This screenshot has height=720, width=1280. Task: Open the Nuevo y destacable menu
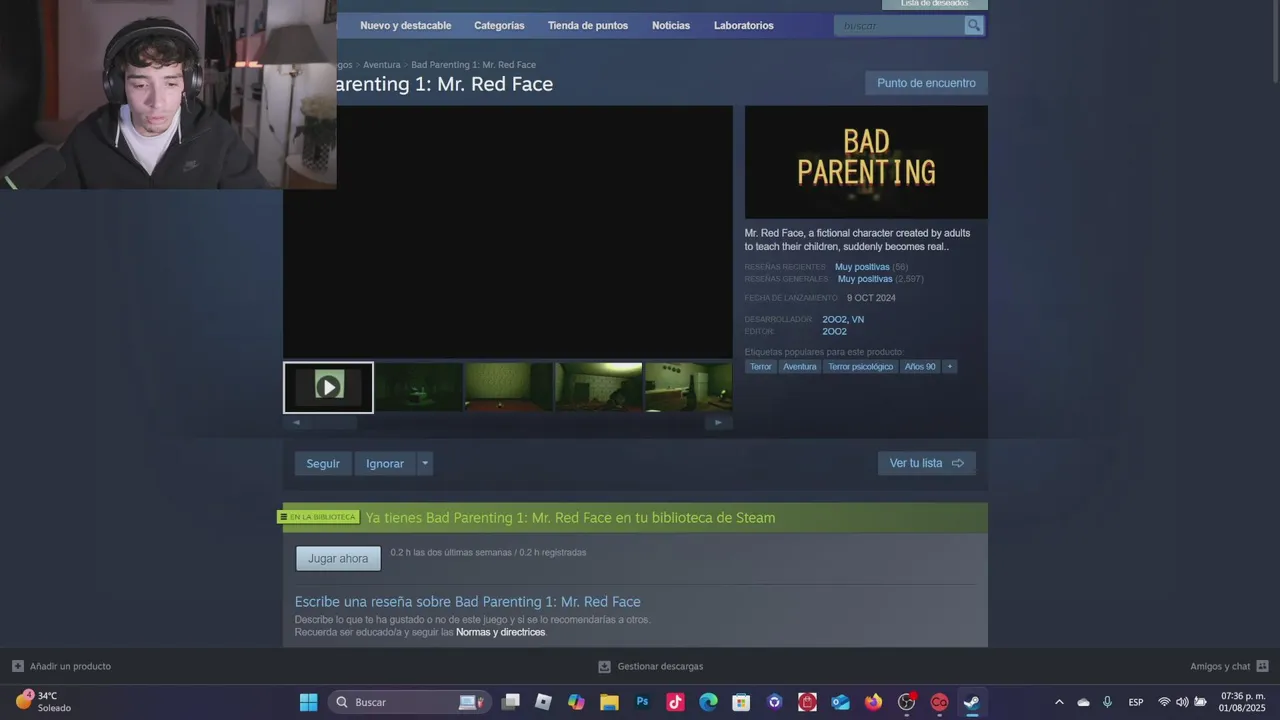click(405, 25)
